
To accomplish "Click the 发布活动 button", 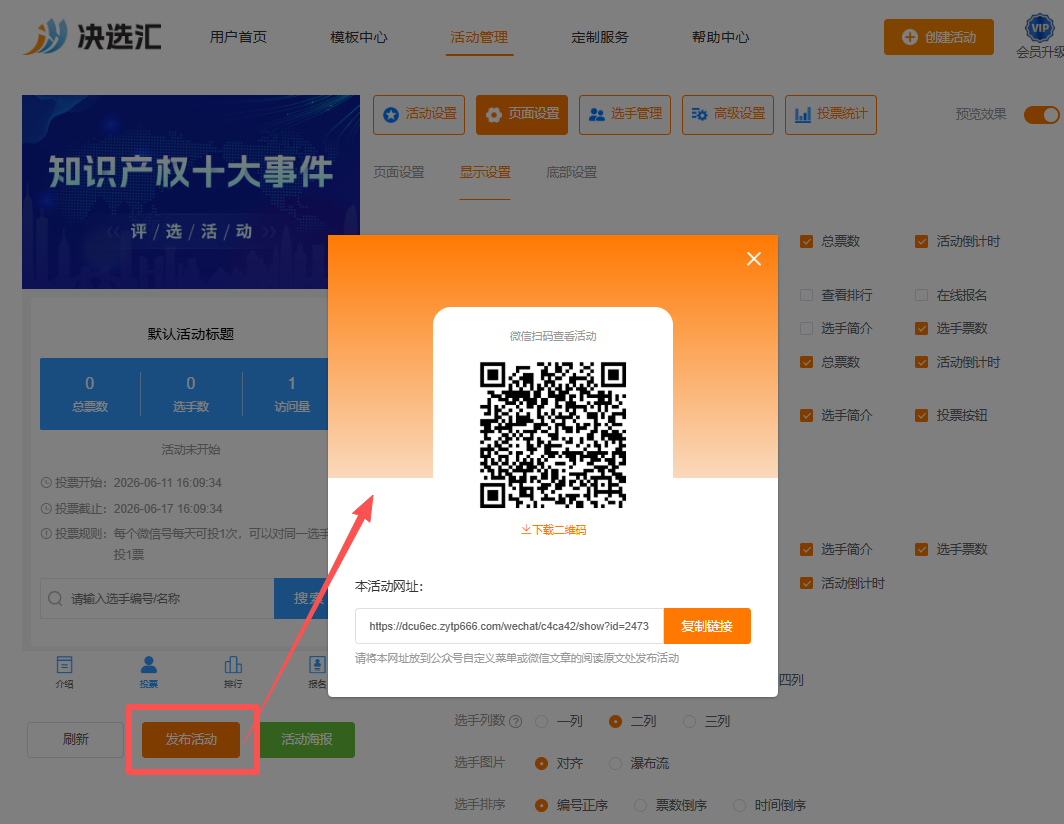I will point(191,739).
